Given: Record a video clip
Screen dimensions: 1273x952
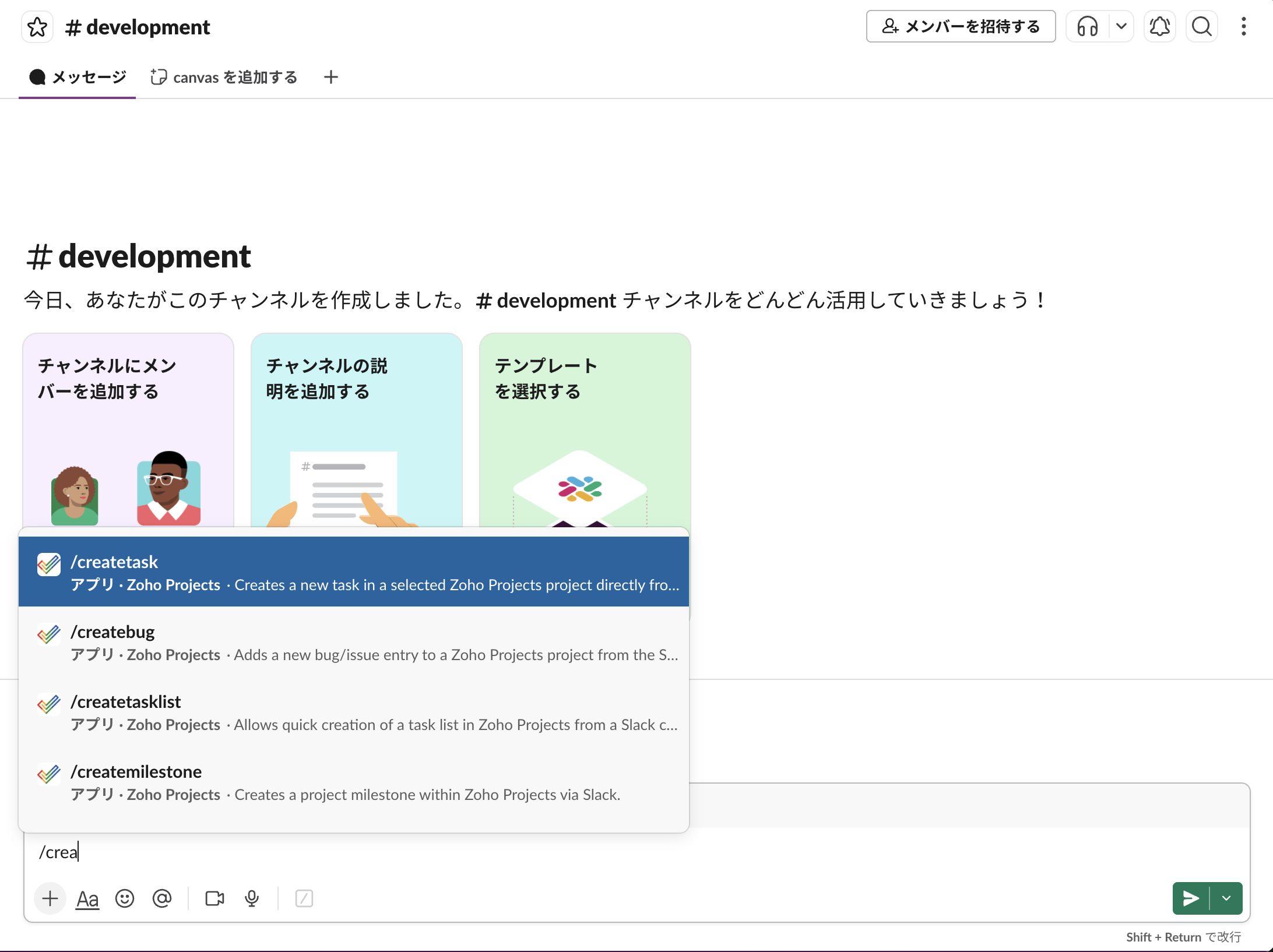Looking at the screenshot, I should [x=214, y=898].
